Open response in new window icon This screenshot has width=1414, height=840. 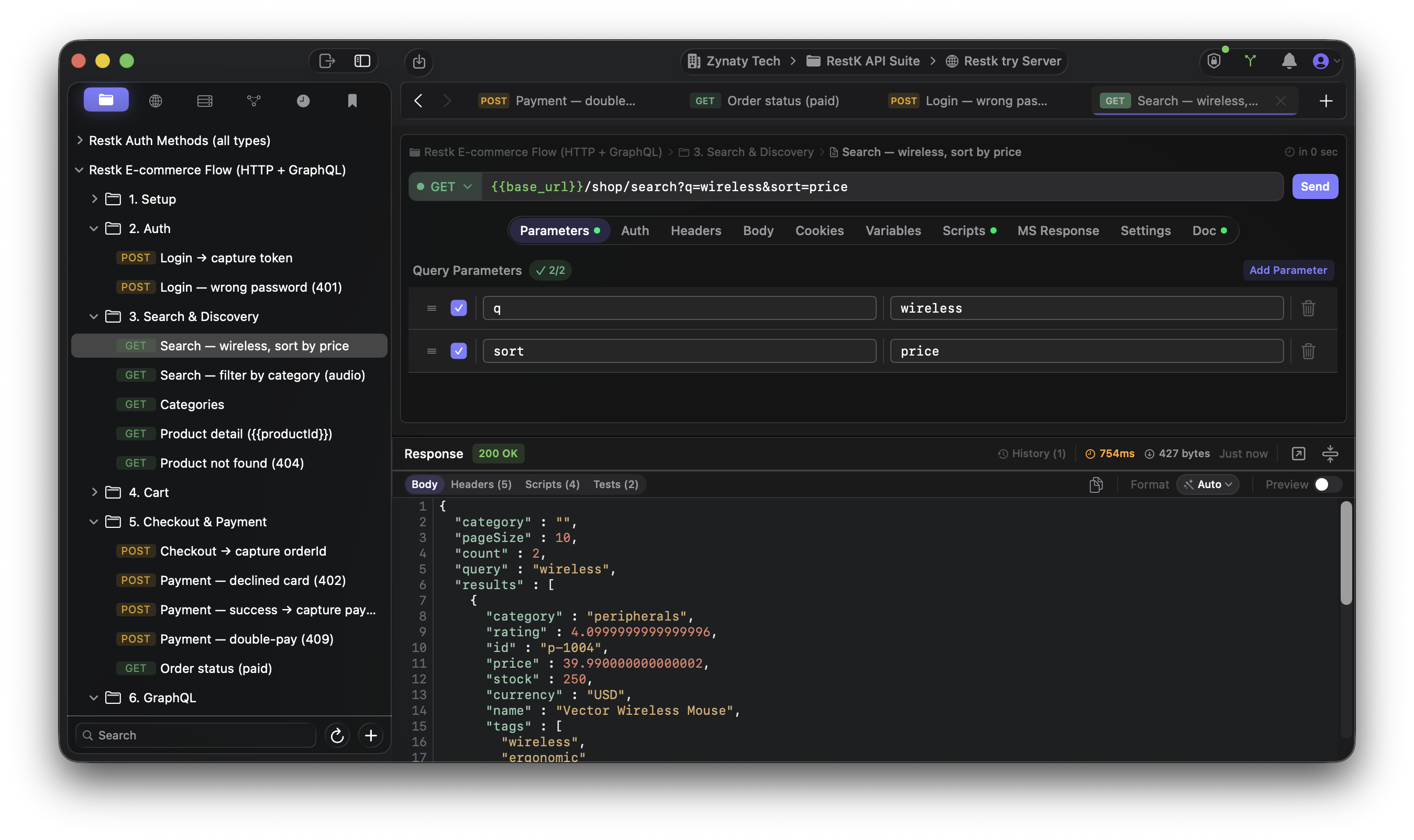pyautogui.click(x=1298, y=454)
